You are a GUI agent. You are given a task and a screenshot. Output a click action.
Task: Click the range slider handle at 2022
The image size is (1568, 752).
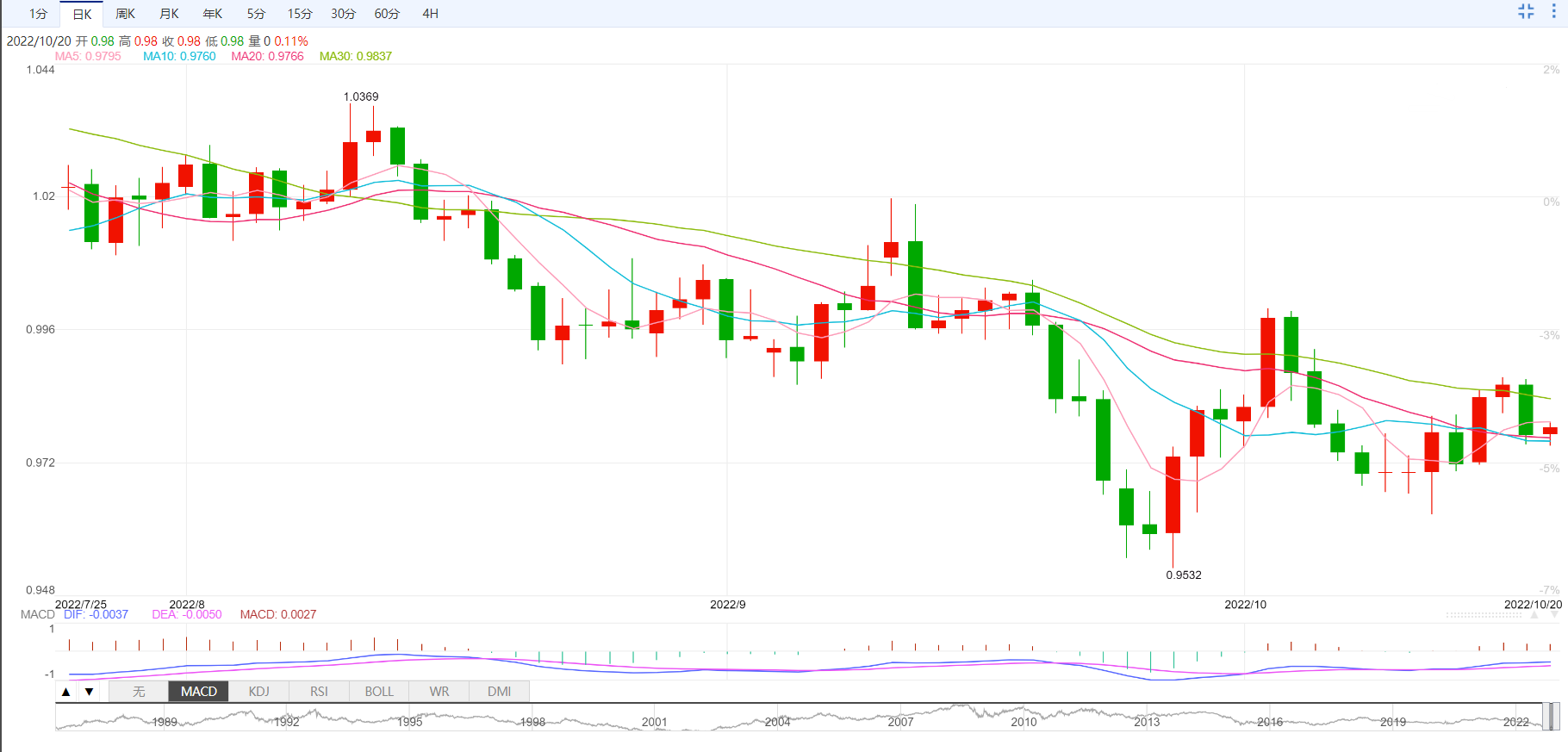(1550, 717)
